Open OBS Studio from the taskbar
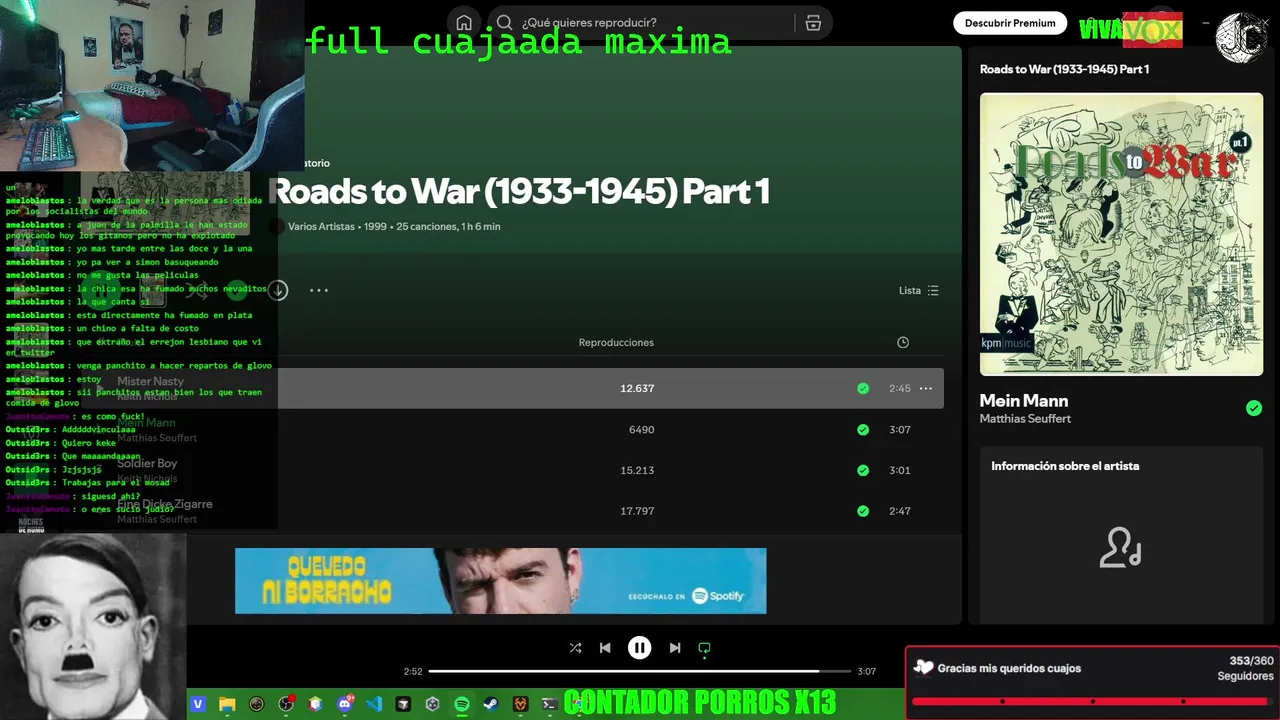Image resolution: width=1280 pixels, height=720 pixels. click(x=286, y=705)
